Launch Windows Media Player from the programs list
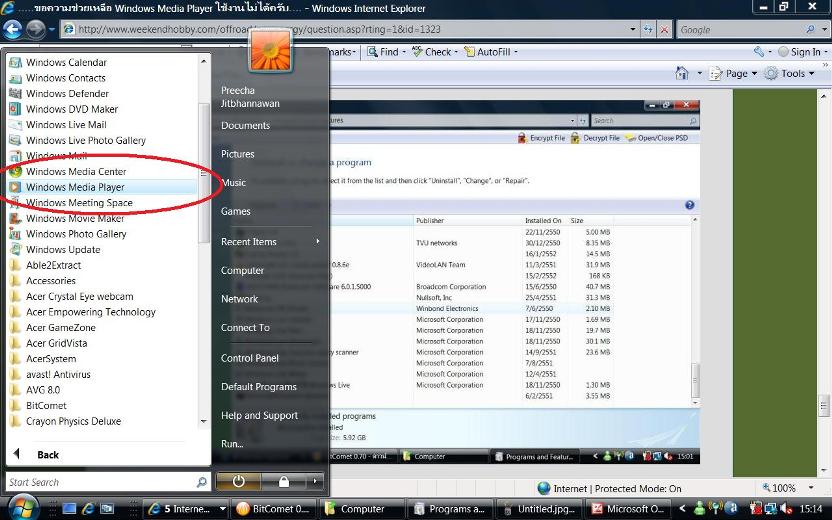This screenshot has height=520, width=832. tap(75, 187)
